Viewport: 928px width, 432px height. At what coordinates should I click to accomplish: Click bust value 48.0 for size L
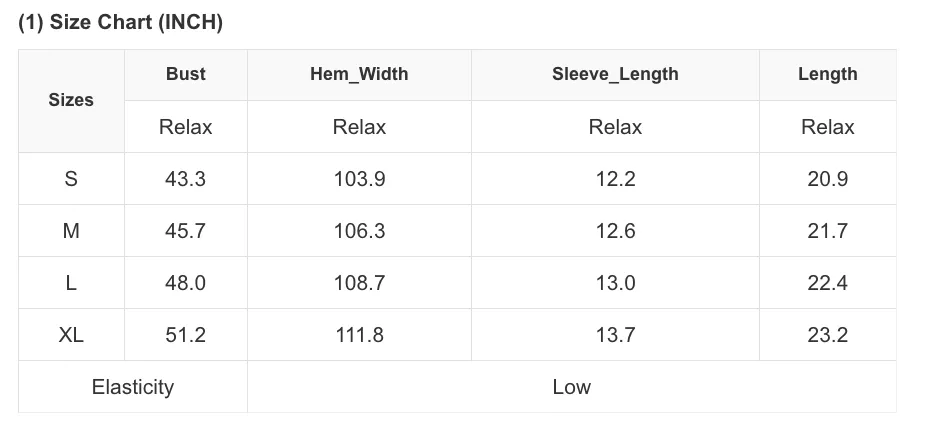point(186,282)
